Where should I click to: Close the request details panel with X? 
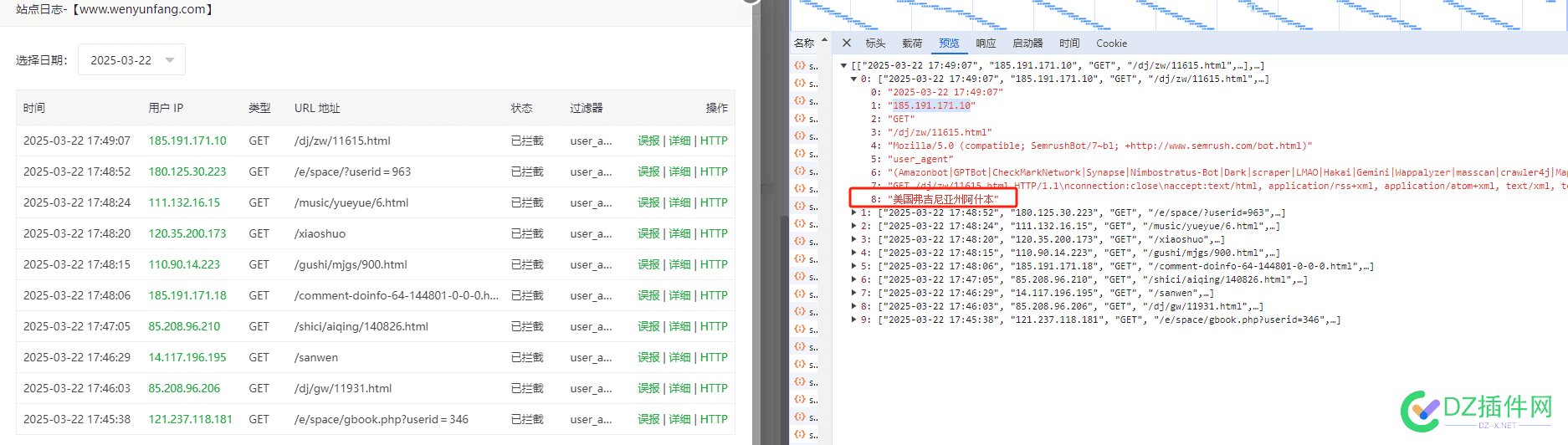tap(846, 43)
